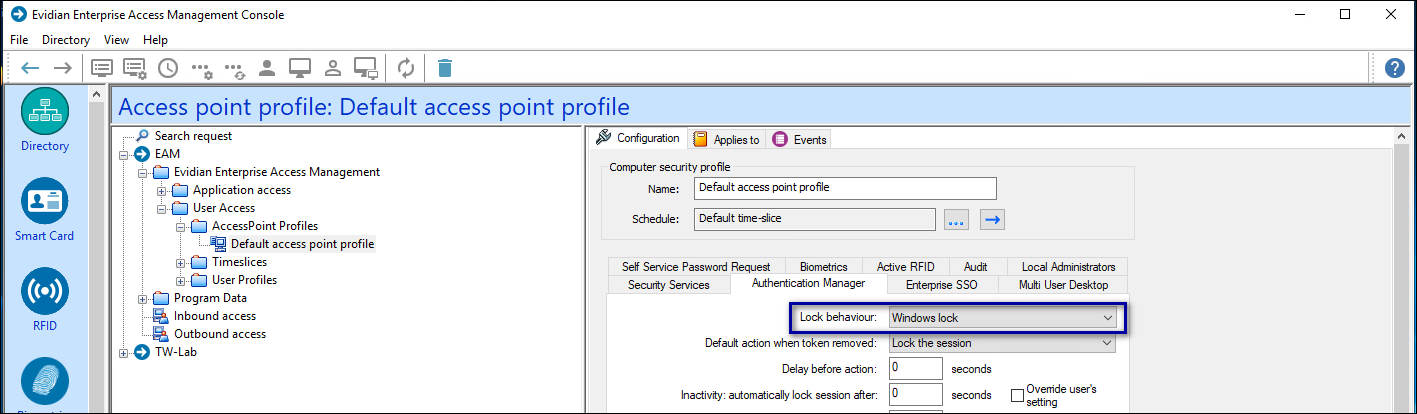Screen dimensions: 1417x414
Task: Switch to the Events tab
Action: tap(800, 140)
